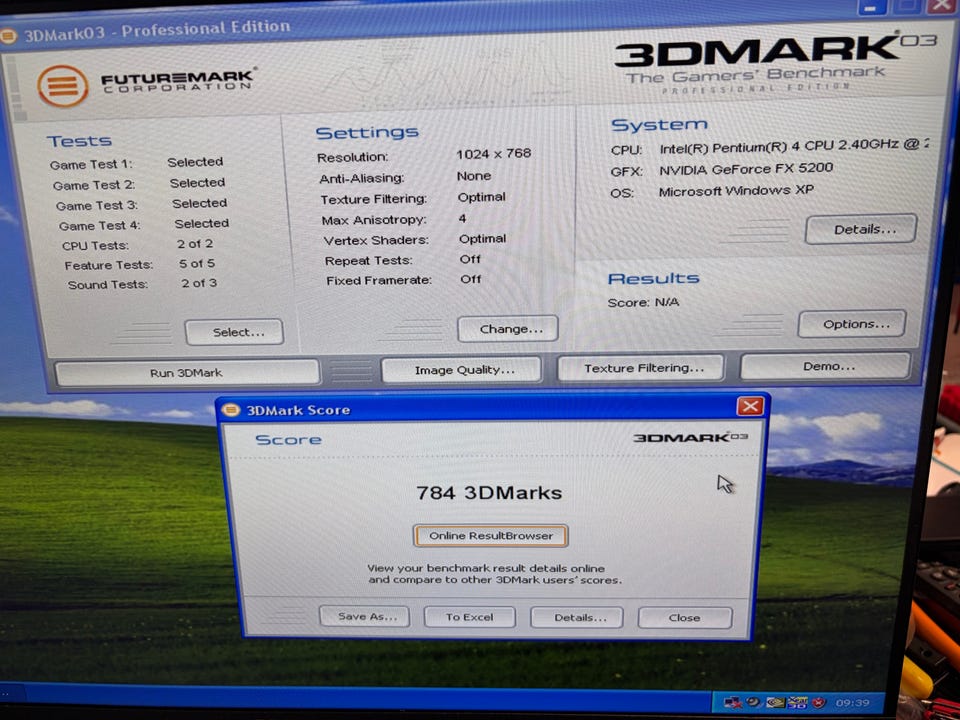This screenshot has height=720, width=960.
Task: Open the NVIDIA settings tray icon
Action: 776,702
